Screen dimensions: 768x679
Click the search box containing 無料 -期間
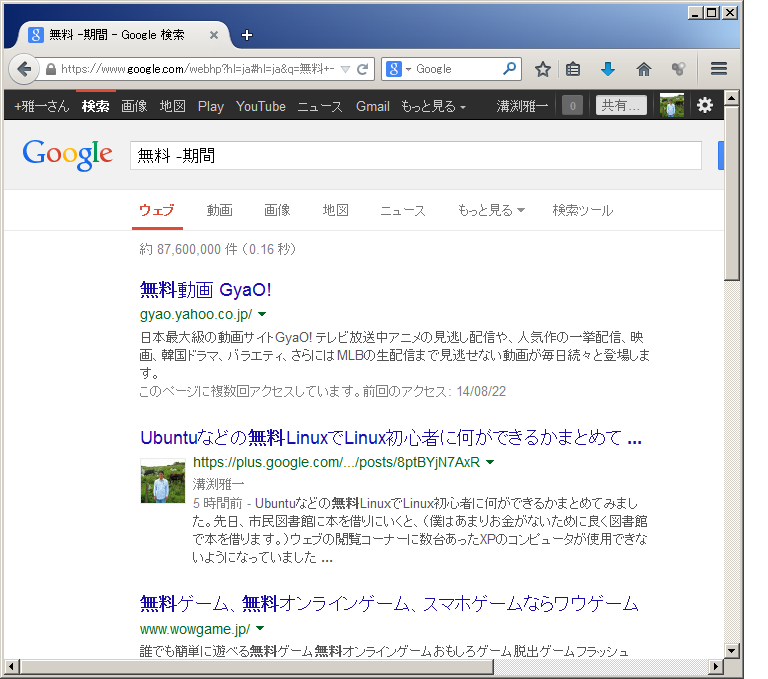click(x=416, y=156)
